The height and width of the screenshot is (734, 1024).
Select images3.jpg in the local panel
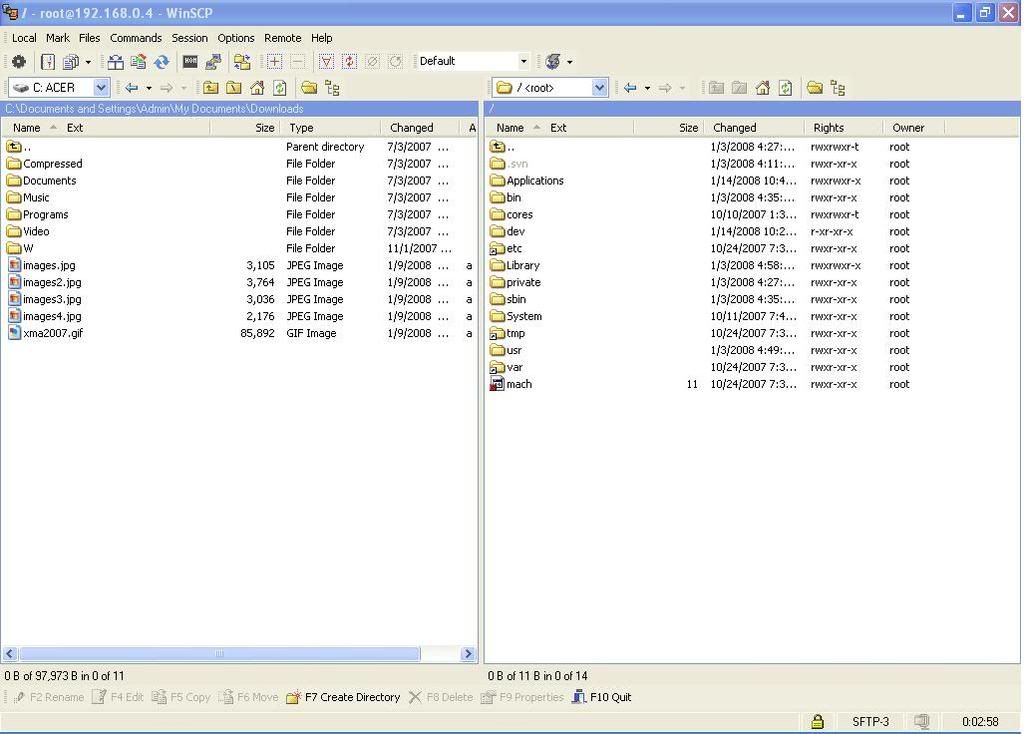pos(44,300)
